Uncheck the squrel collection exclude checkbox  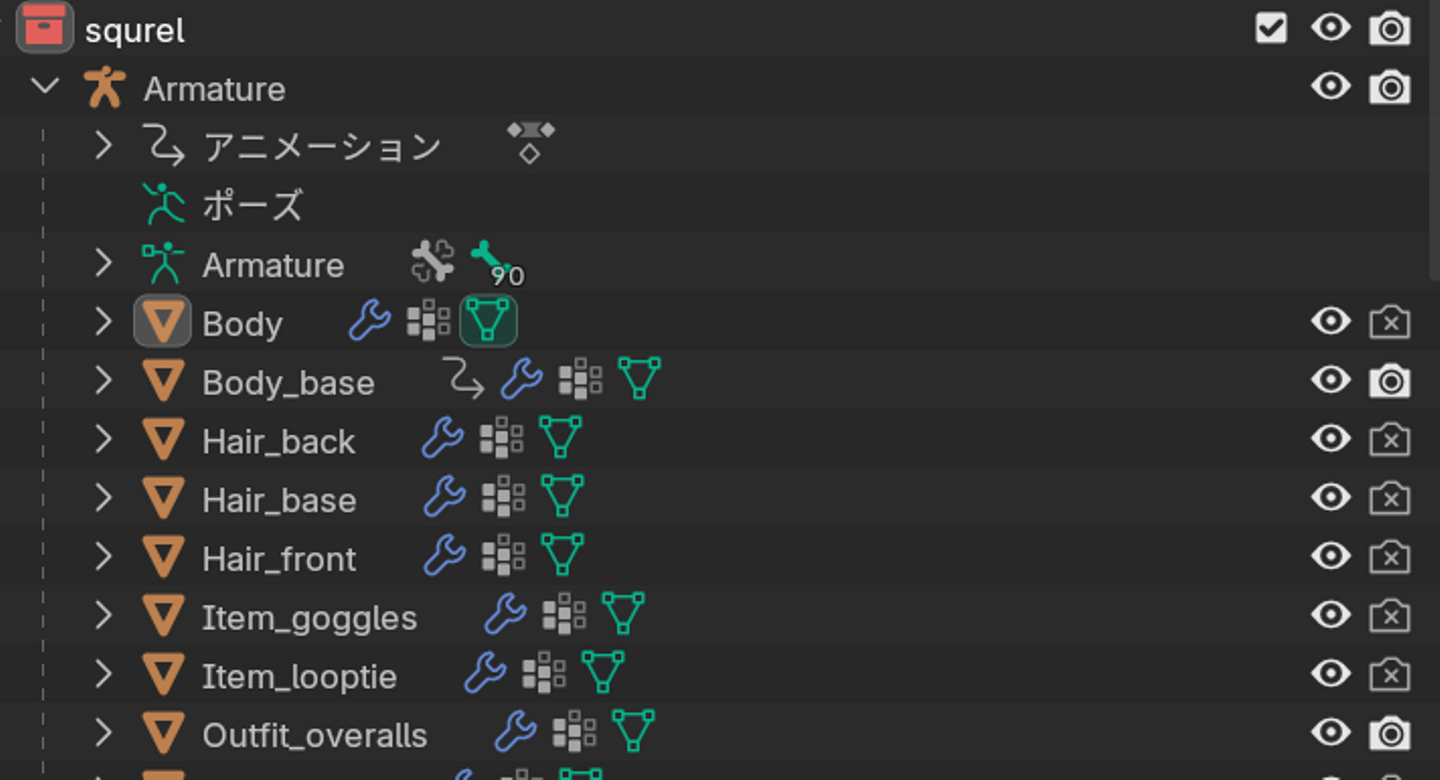coord(1271,28)
